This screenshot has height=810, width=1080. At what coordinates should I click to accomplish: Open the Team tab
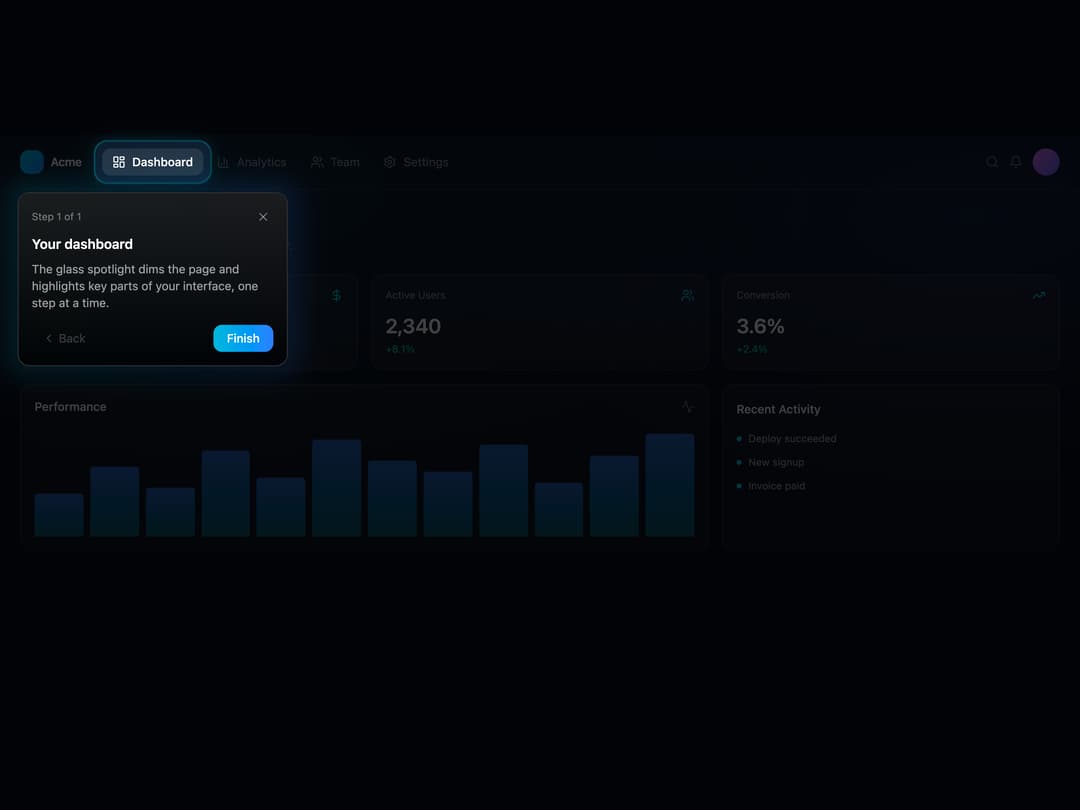pyautogui.click(x=335, y=162)
